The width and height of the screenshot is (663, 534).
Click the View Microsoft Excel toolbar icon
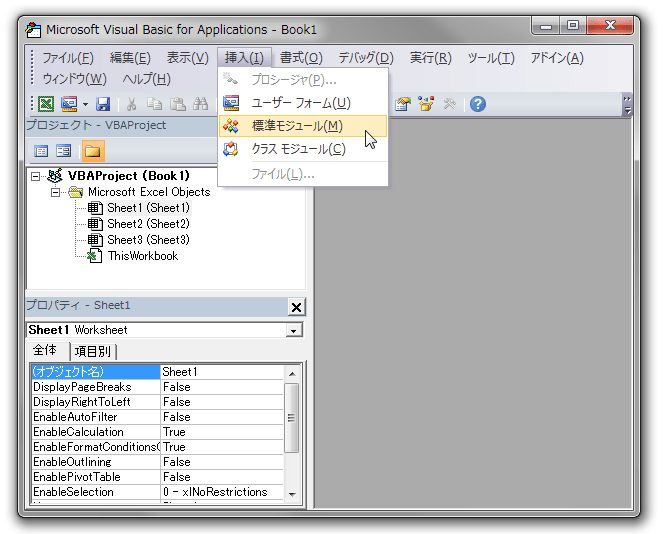click(46, 104)
